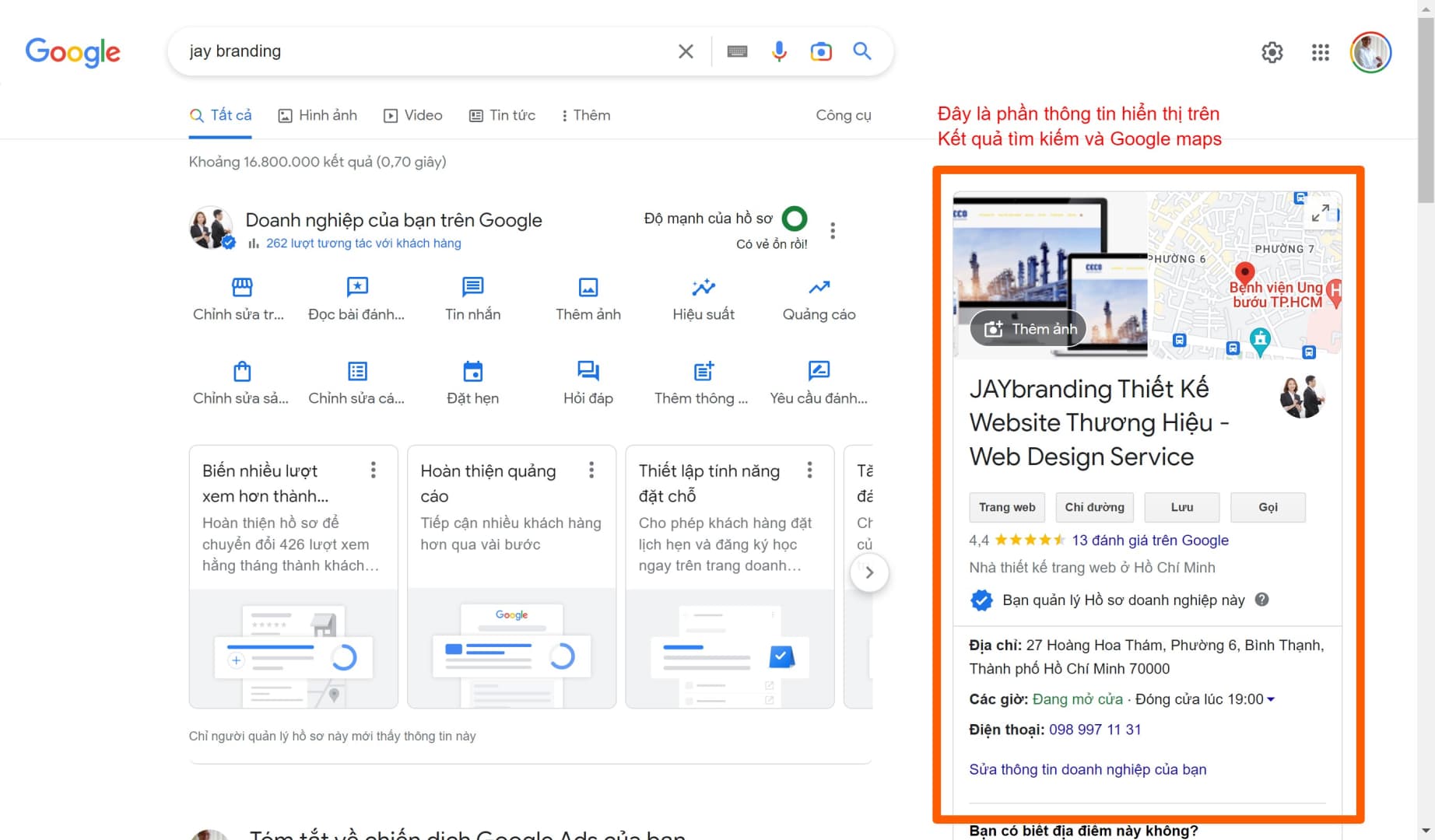Click the Trang web button
The height and width of the screenshot is (840, 1435).
pyautogui.click(x=1007, y=507)
